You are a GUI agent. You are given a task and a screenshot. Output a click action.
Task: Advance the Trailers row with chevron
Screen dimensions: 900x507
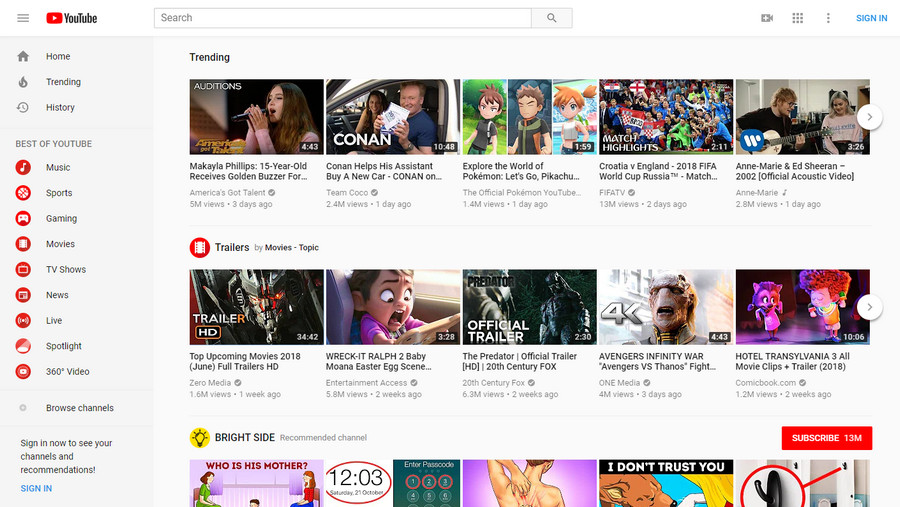tap(870, 307)
